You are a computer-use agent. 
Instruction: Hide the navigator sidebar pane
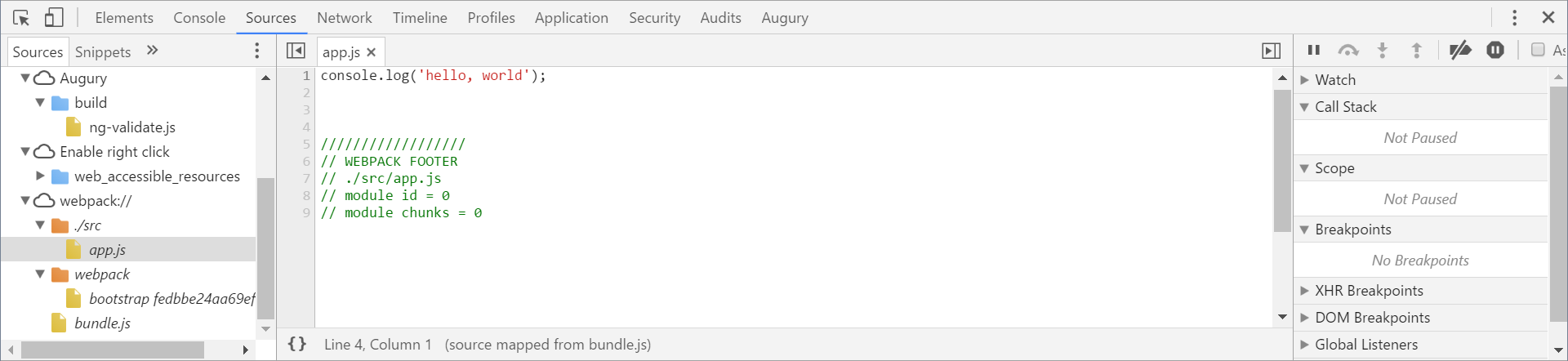click(x=296, y=51)
